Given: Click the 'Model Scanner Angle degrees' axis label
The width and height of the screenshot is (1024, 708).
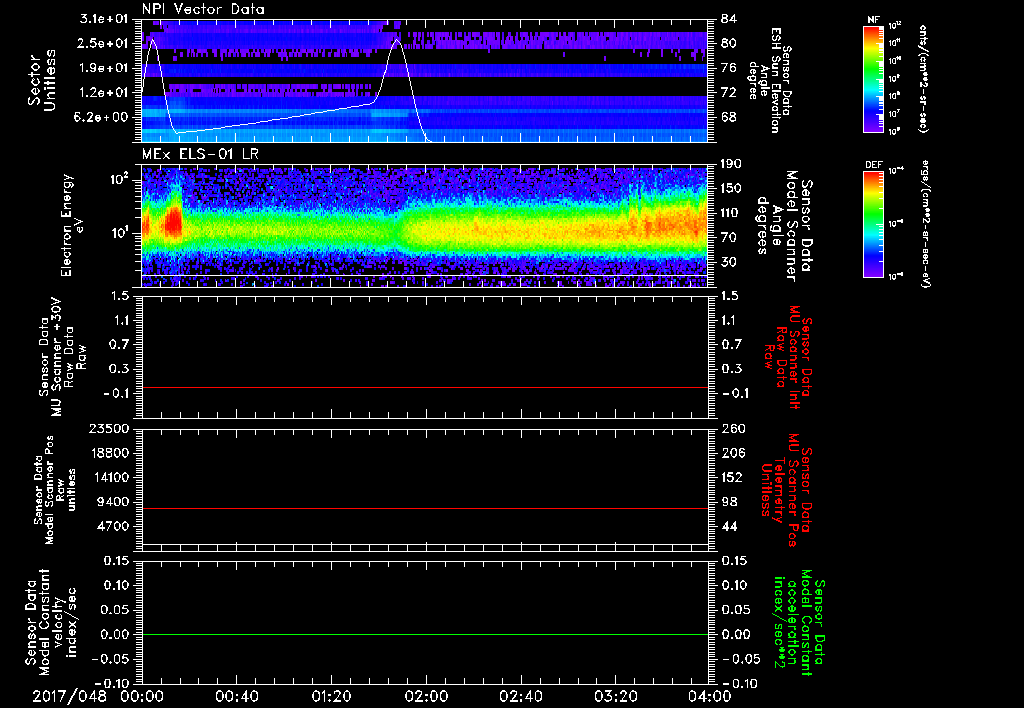Looking at the screenshot, I should click(x=783, y=226).
